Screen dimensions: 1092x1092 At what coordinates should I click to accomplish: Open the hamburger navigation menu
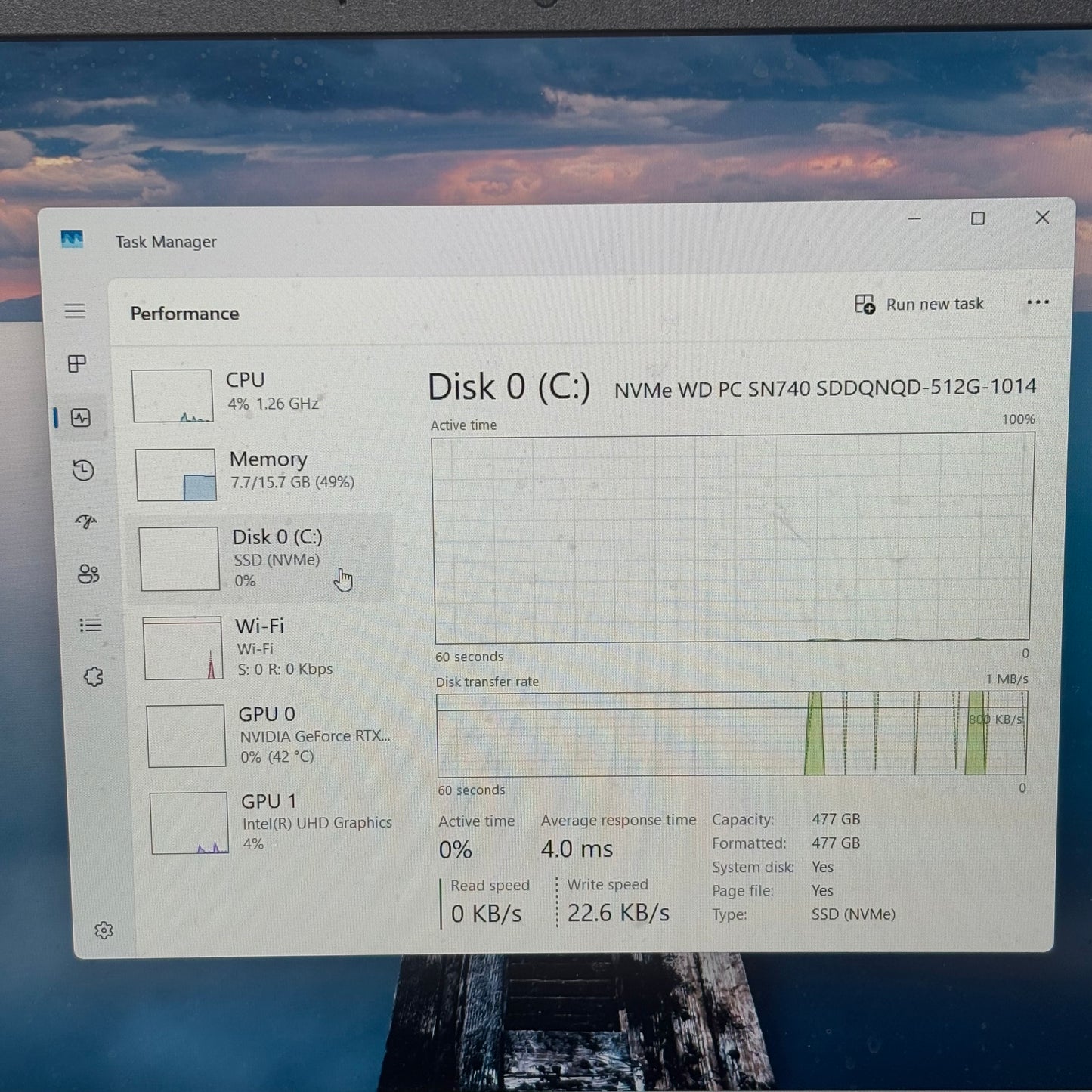pos(75,311)
